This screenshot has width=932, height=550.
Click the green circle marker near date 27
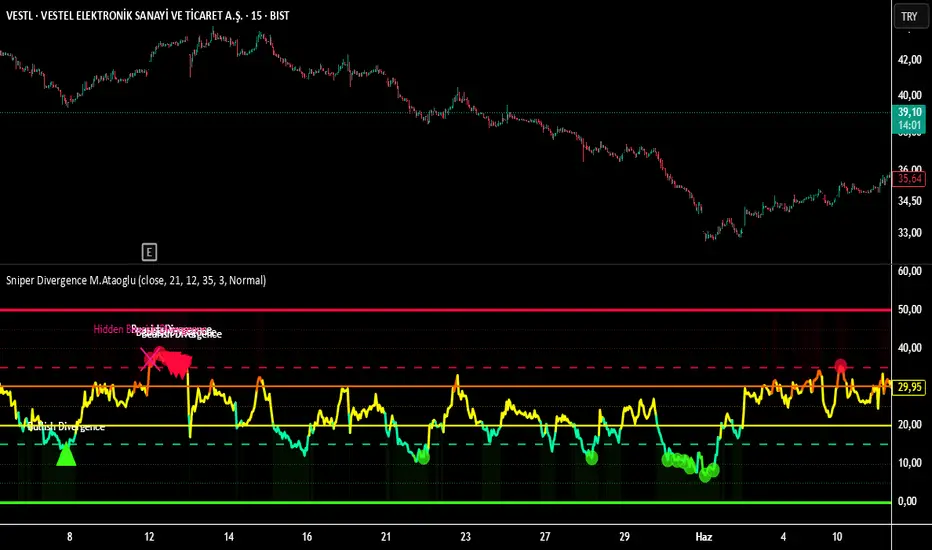[x=591, y=457]
